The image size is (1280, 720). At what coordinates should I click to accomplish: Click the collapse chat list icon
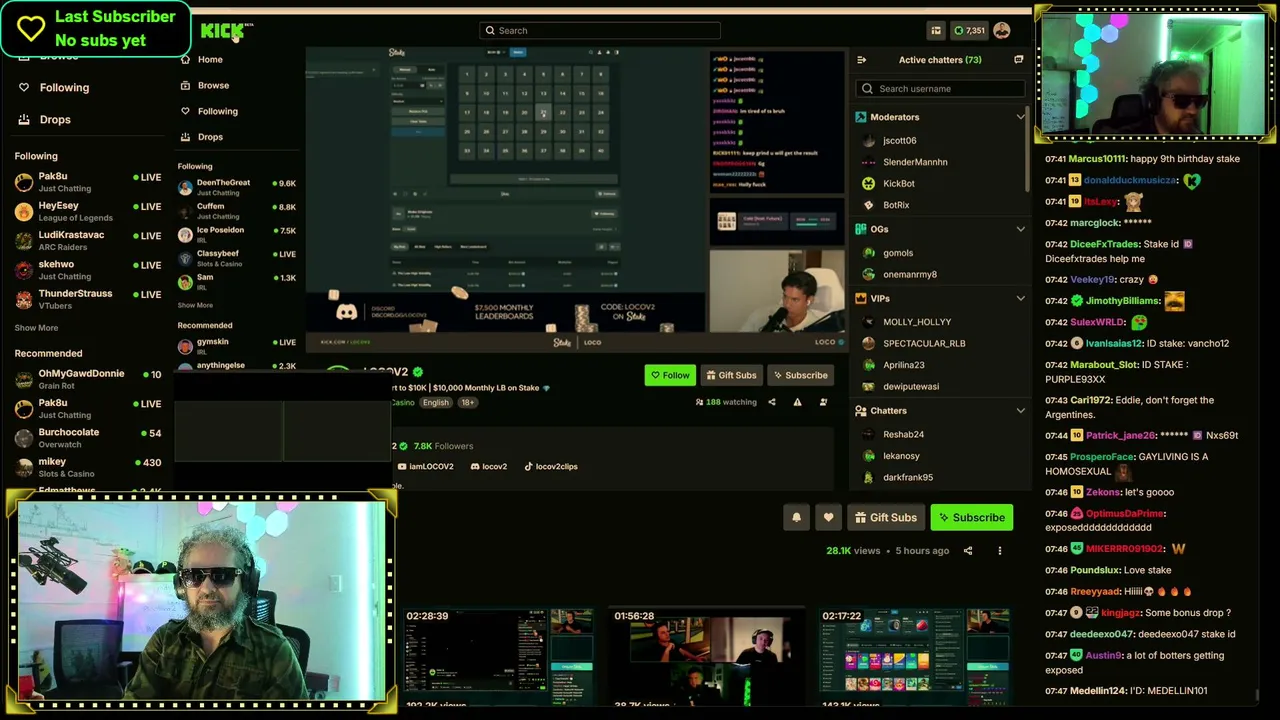click(861, 60)
